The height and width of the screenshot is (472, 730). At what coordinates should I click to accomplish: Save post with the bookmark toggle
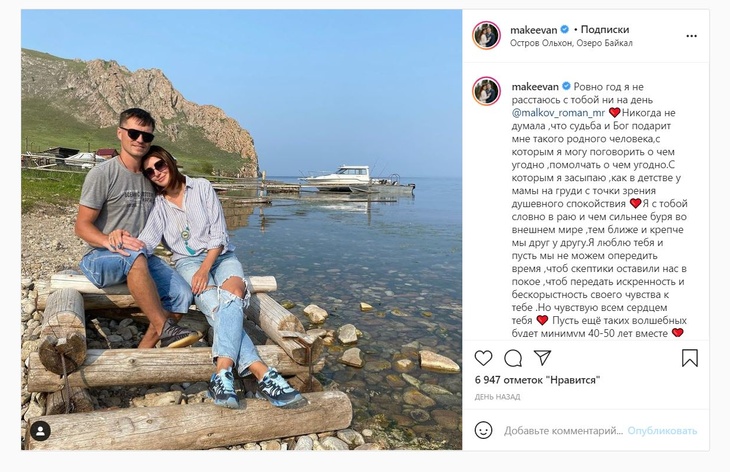689,358
